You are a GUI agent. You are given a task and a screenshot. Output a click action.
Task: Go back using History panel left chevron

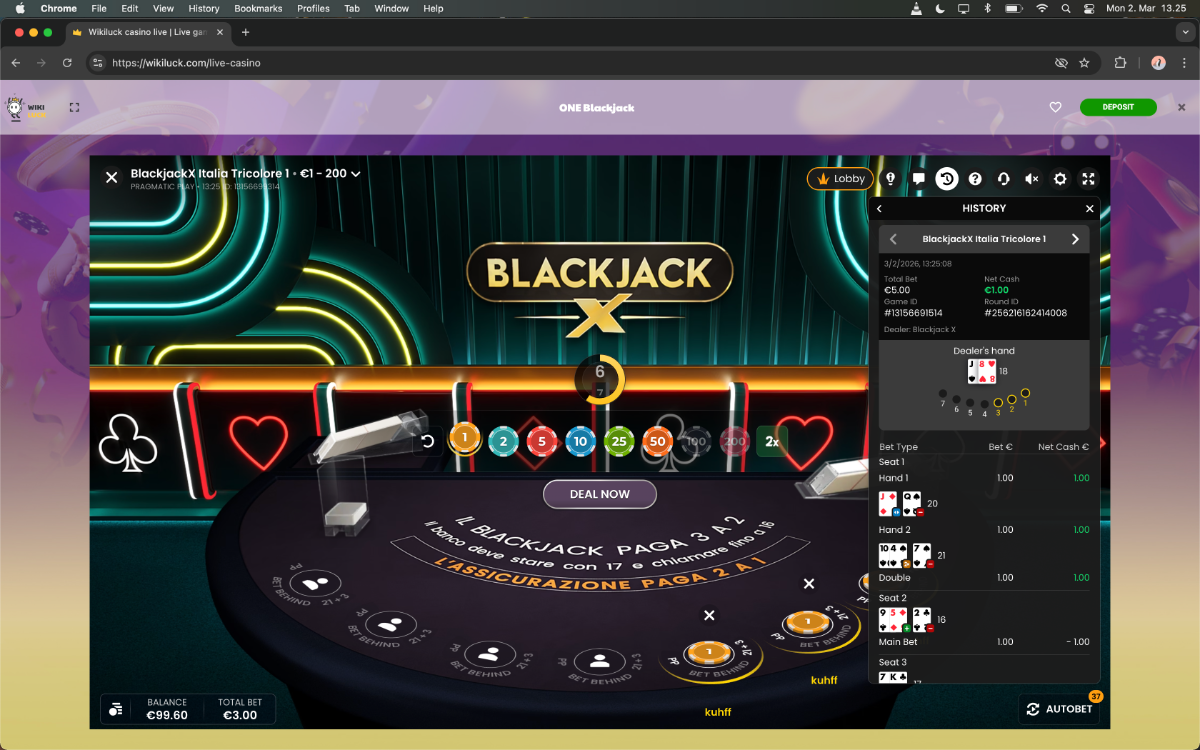coord(880,208)
